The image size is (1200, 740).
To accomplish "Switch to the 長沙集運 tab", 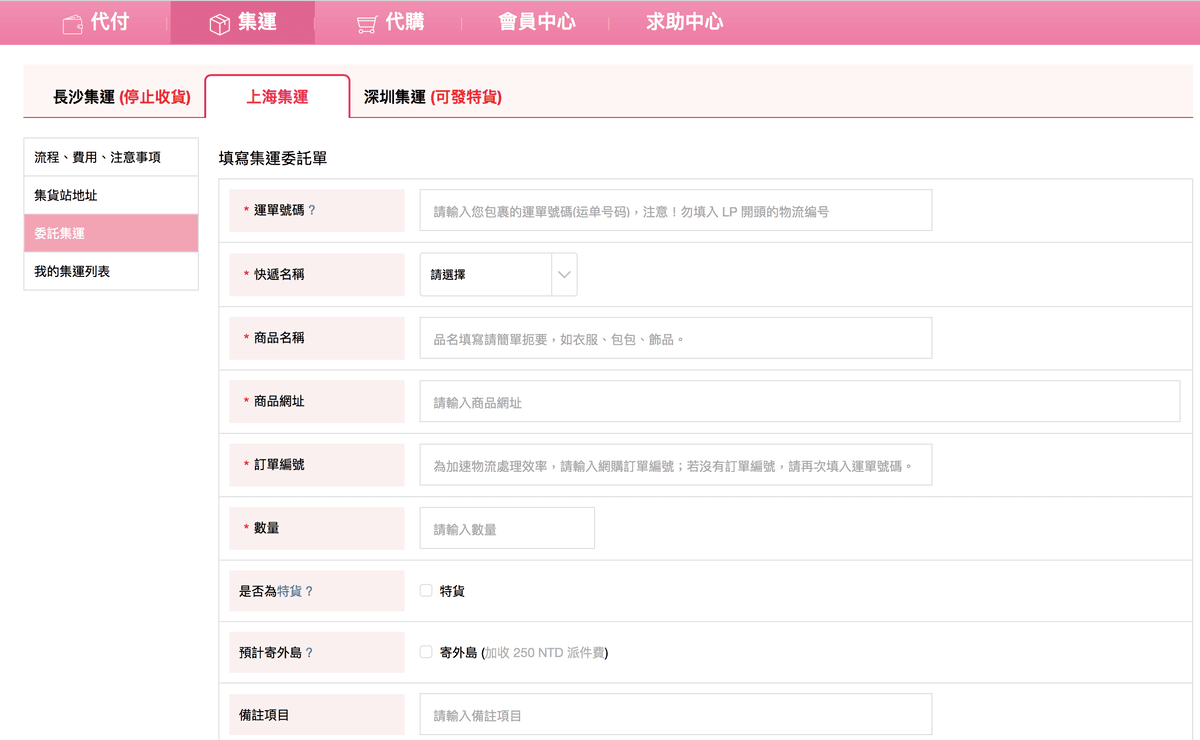I will coord(121,97).
